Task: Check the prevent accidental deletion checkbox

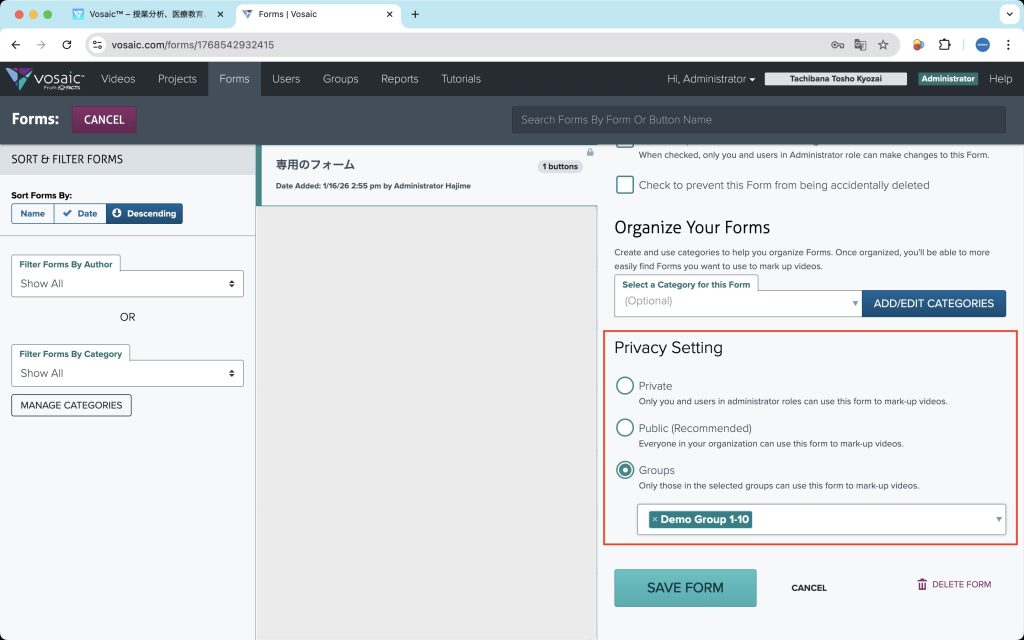Action: [625, 185]
